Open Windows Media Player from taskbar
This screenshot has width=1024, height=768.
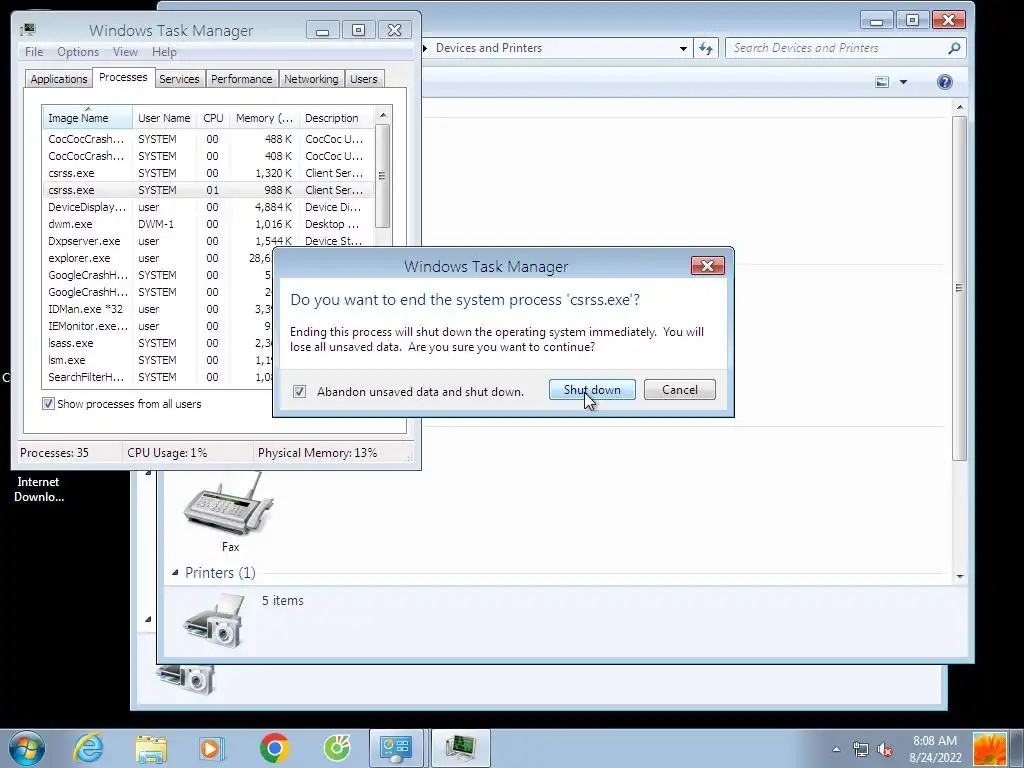(212, 748)
